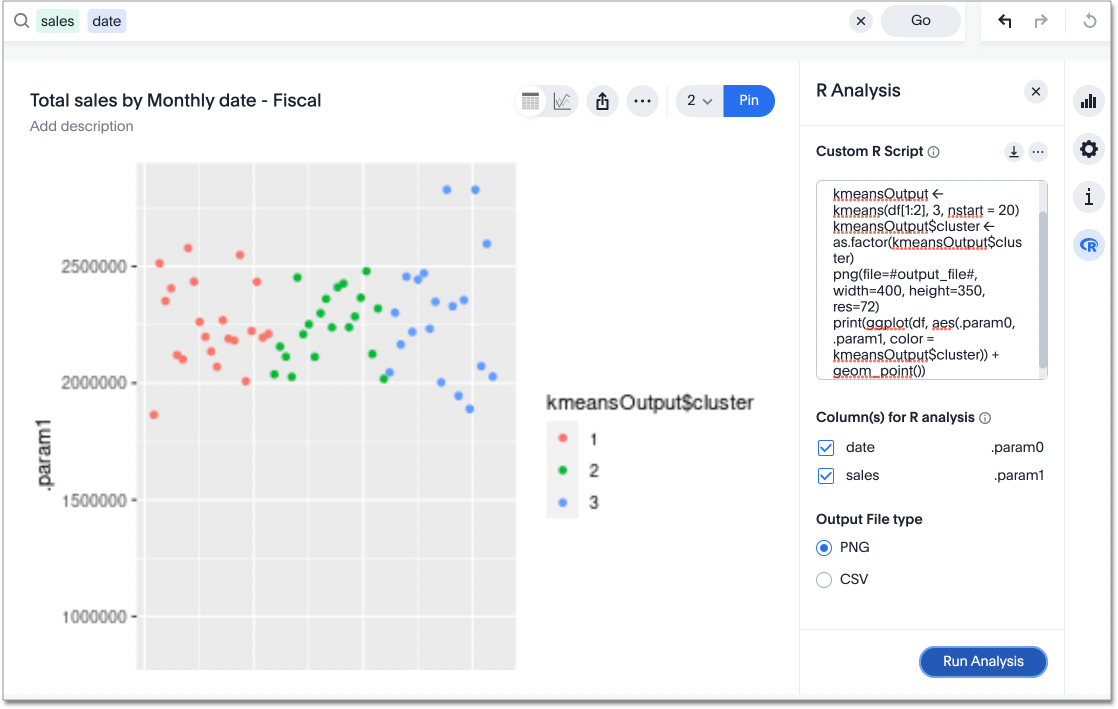Image resolution: width=1118 pixels, height=709 pixels.
Task: Uncheck the date column for R analysis
Action: (826, 447)
